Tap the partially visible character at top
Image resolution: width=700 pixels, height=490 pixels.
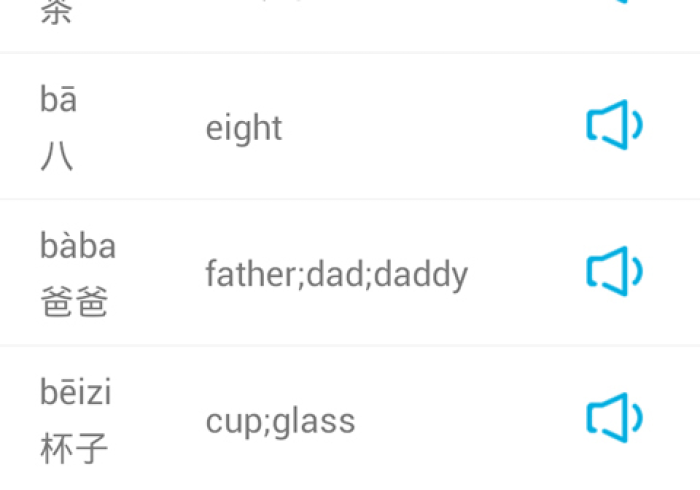(x=57, y=14)
